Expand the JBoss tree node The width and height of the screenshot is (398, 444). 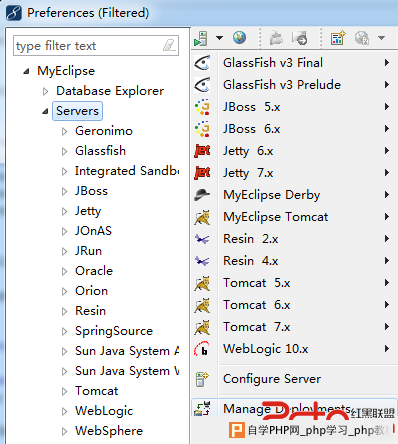click(64, 191)
